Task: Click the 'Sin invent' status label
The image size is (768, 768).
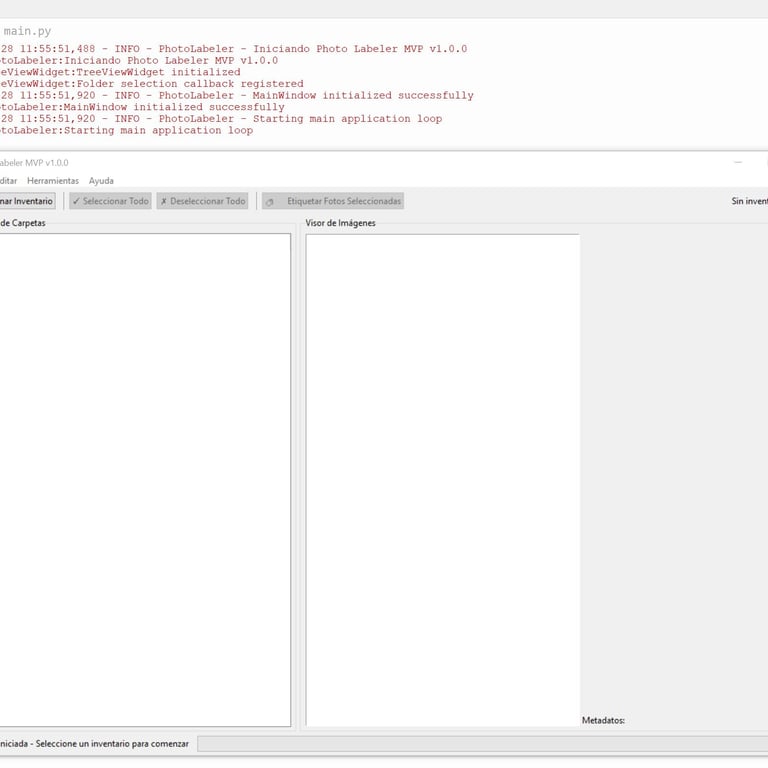Action: pos(749,201)
